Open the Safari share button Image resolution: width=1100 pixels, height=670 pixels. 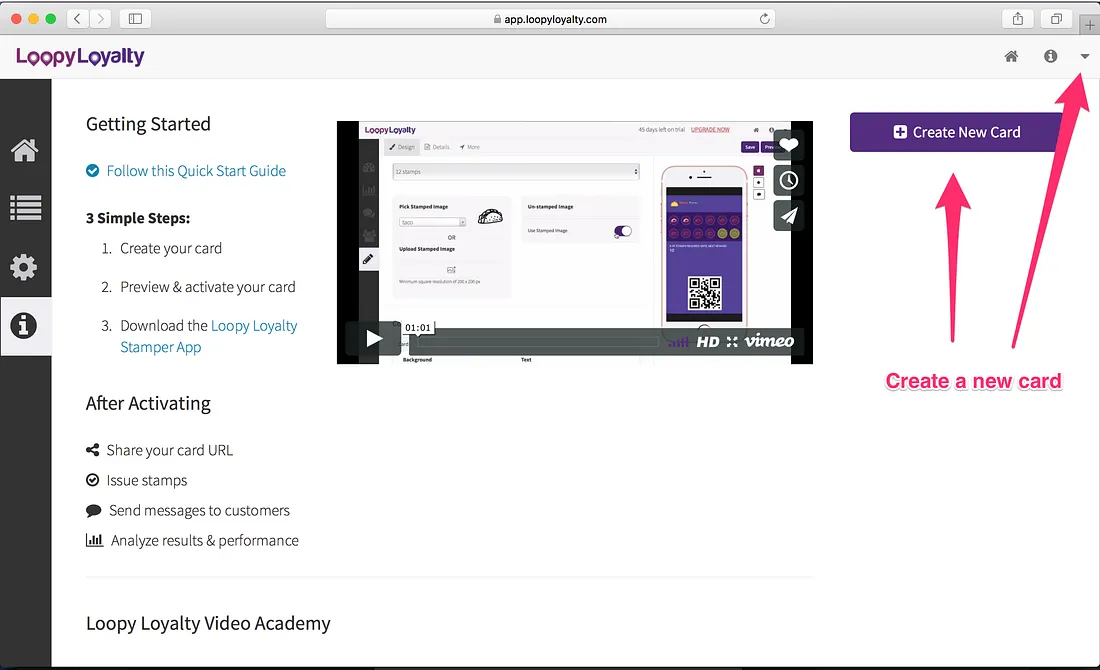pos(1017,19)
